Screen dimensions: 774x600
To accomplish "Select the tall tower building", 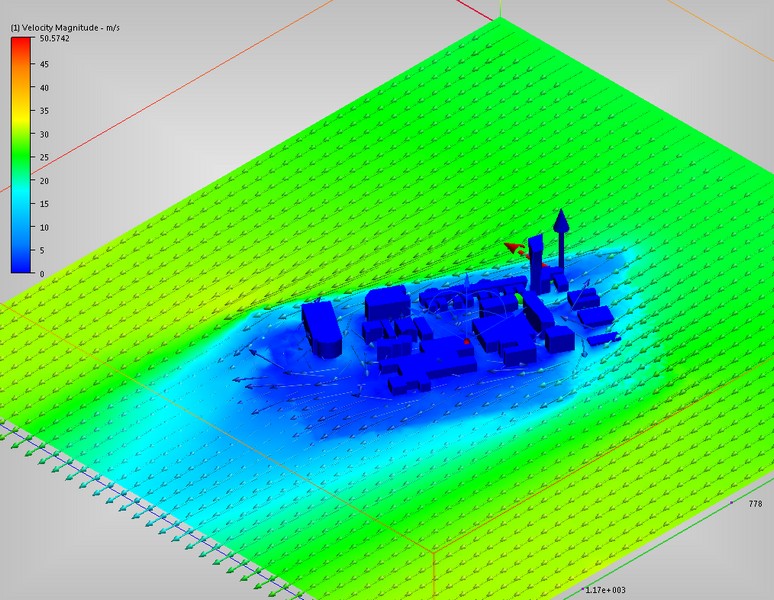I will click(x=536, y=264).
